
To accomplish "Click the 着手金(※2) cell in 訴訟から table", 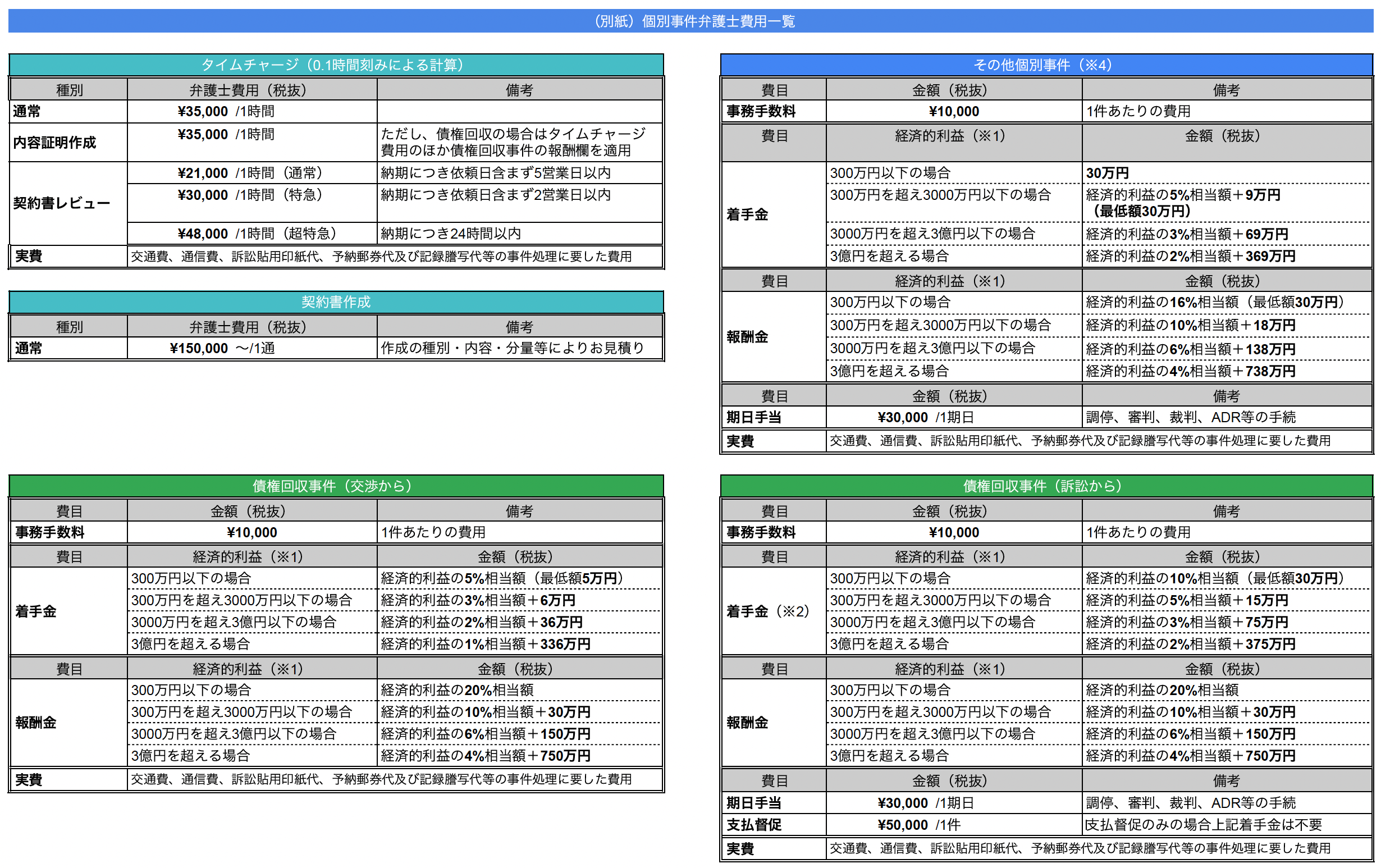I will 769,611.
